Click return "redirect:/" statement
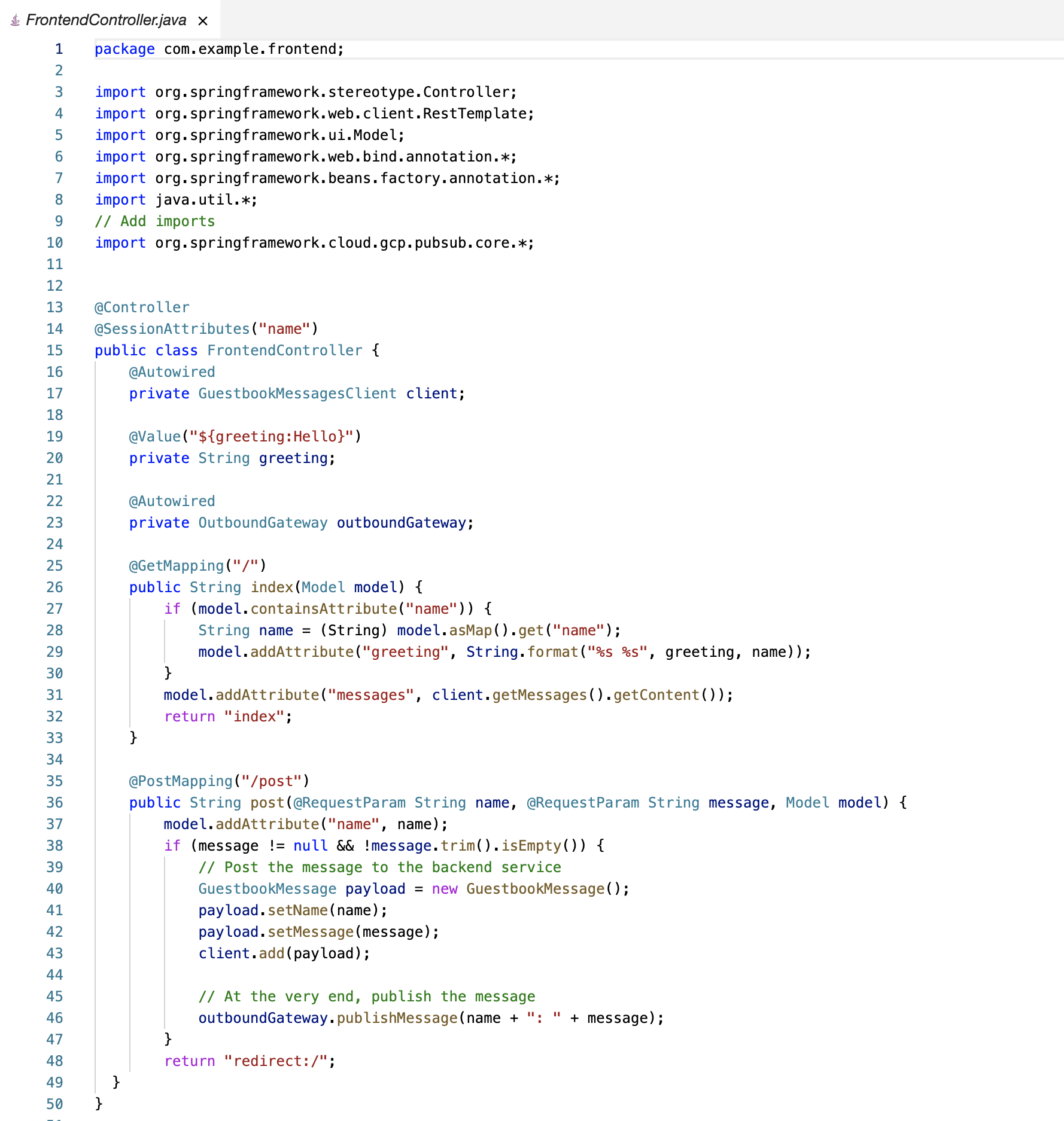Screen dimensions: 1064x1121 (x=250, y=1061)
